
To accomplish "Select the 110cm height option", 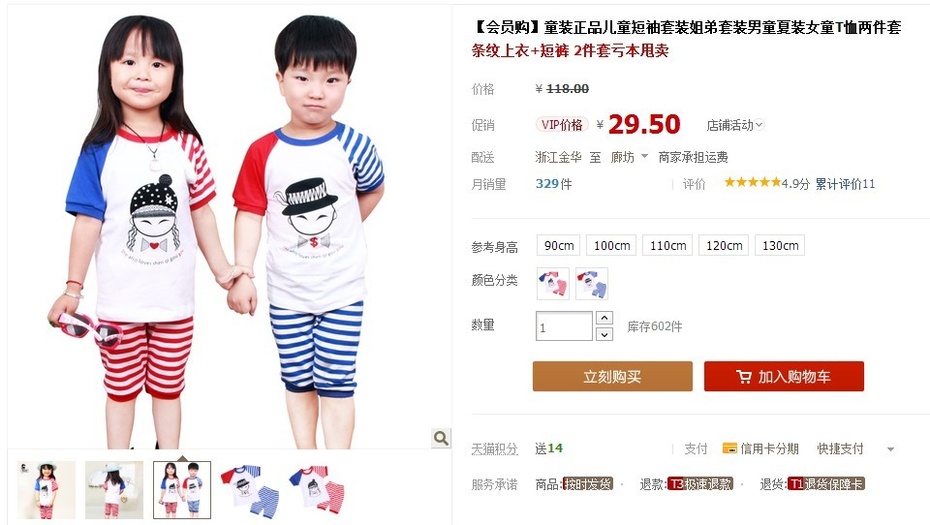I will [x=668, y=245].
